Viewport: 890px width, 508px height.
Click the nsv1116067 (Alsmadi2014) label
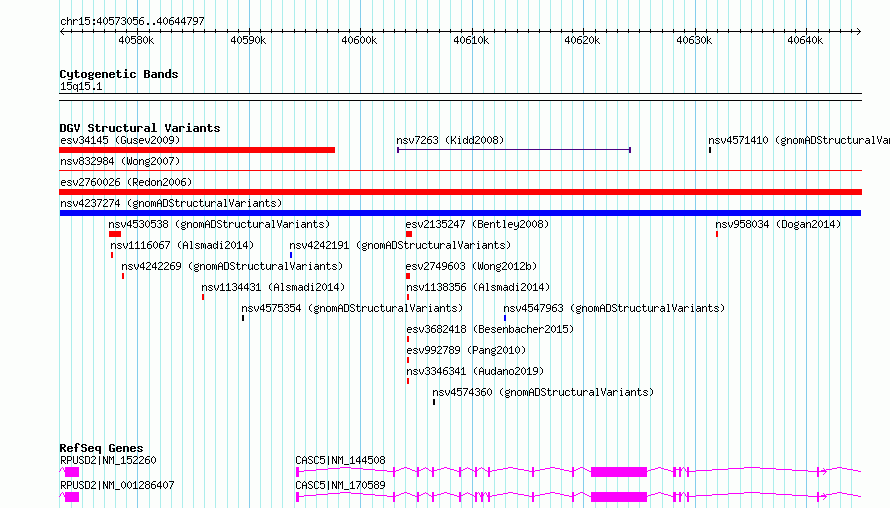pyautogui.click(x=182, y=245)
